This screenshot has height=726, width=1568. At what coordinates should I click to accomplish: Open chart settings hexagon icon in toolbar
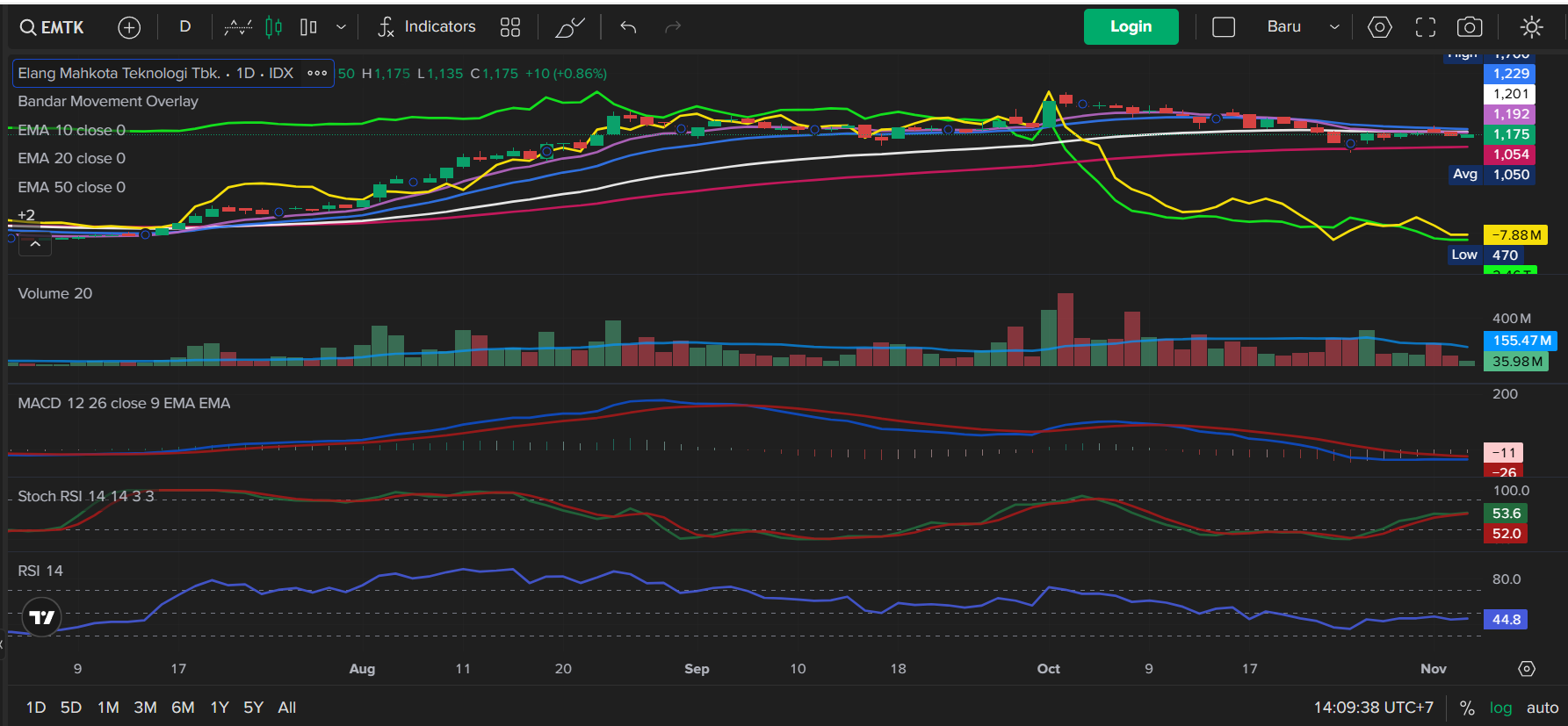(x=1379, y=27)
